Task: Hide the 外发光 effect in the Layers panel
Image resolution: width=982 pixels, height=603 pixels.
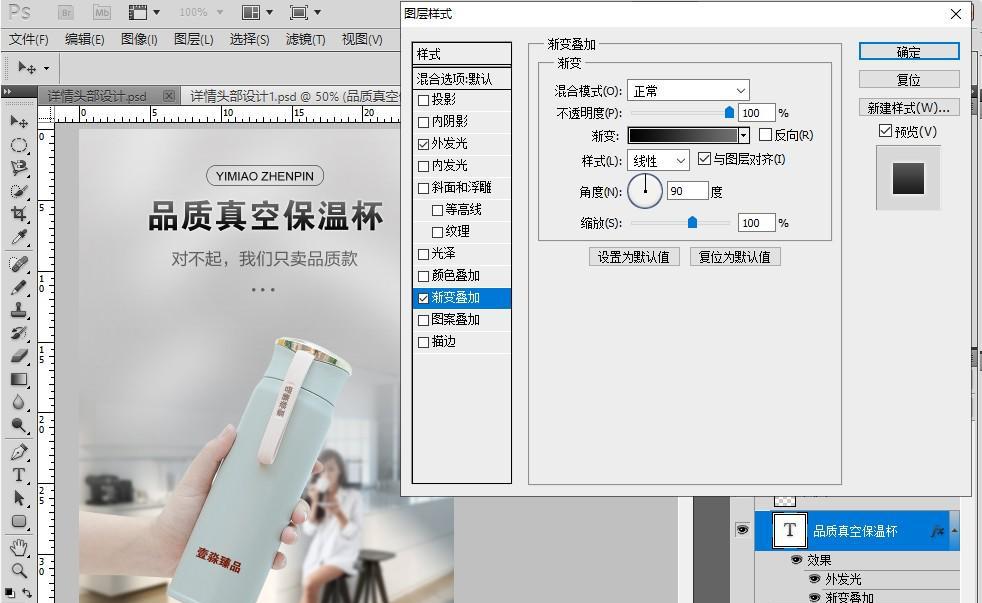Action: pos(814,579)
